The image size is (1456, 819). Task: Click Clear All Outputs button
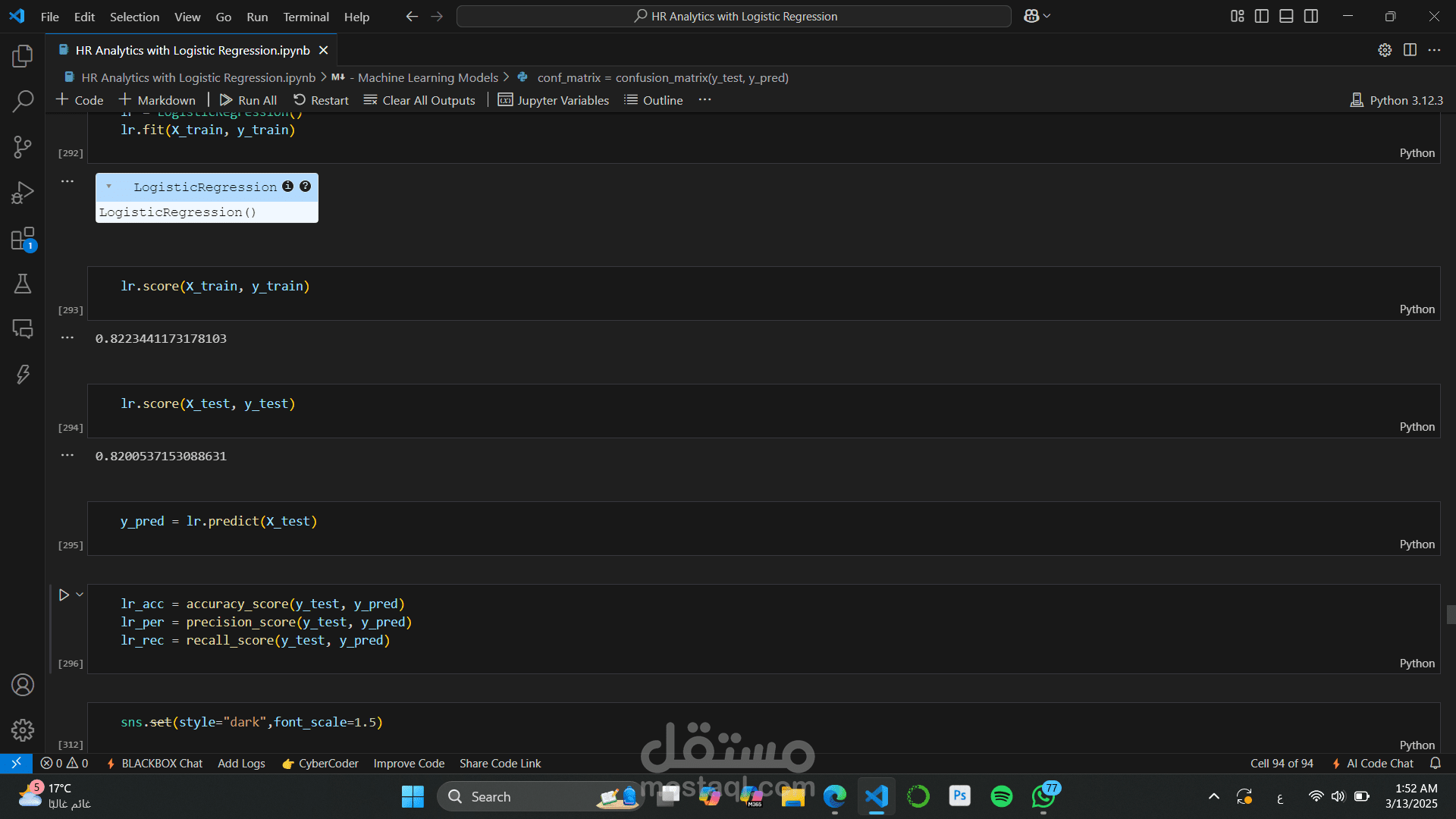click(419, 100)
